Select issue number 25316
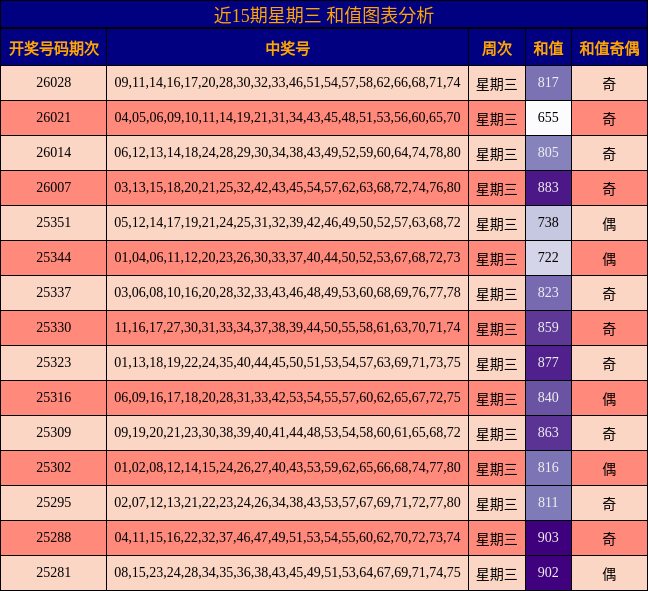Viewport: 648px width, 591px height. [x=54, y=398]
